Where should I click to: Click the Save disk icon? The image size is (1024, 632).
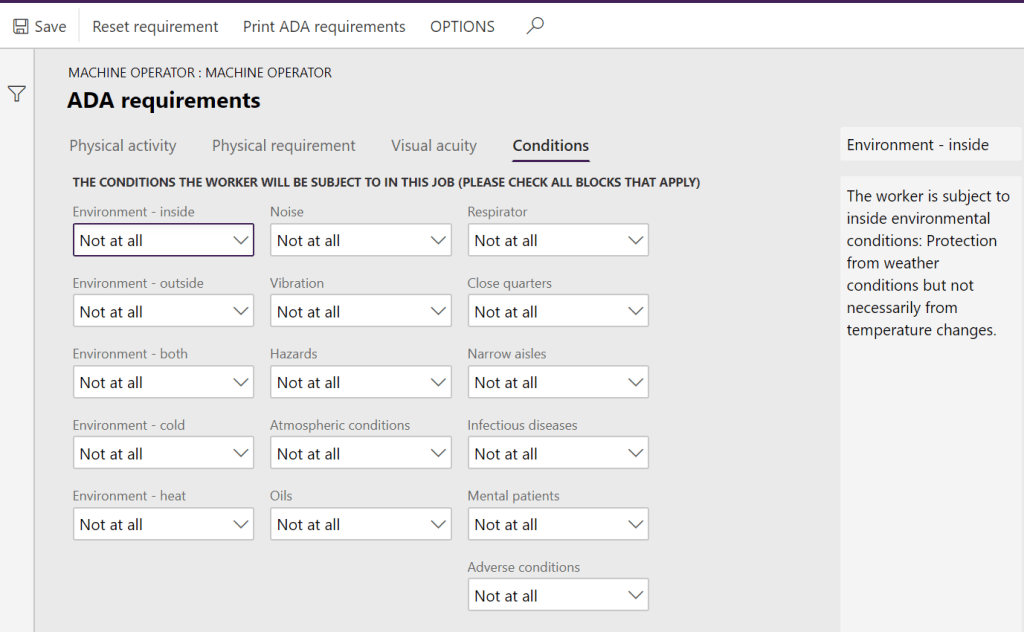click(x=21, y=27)
